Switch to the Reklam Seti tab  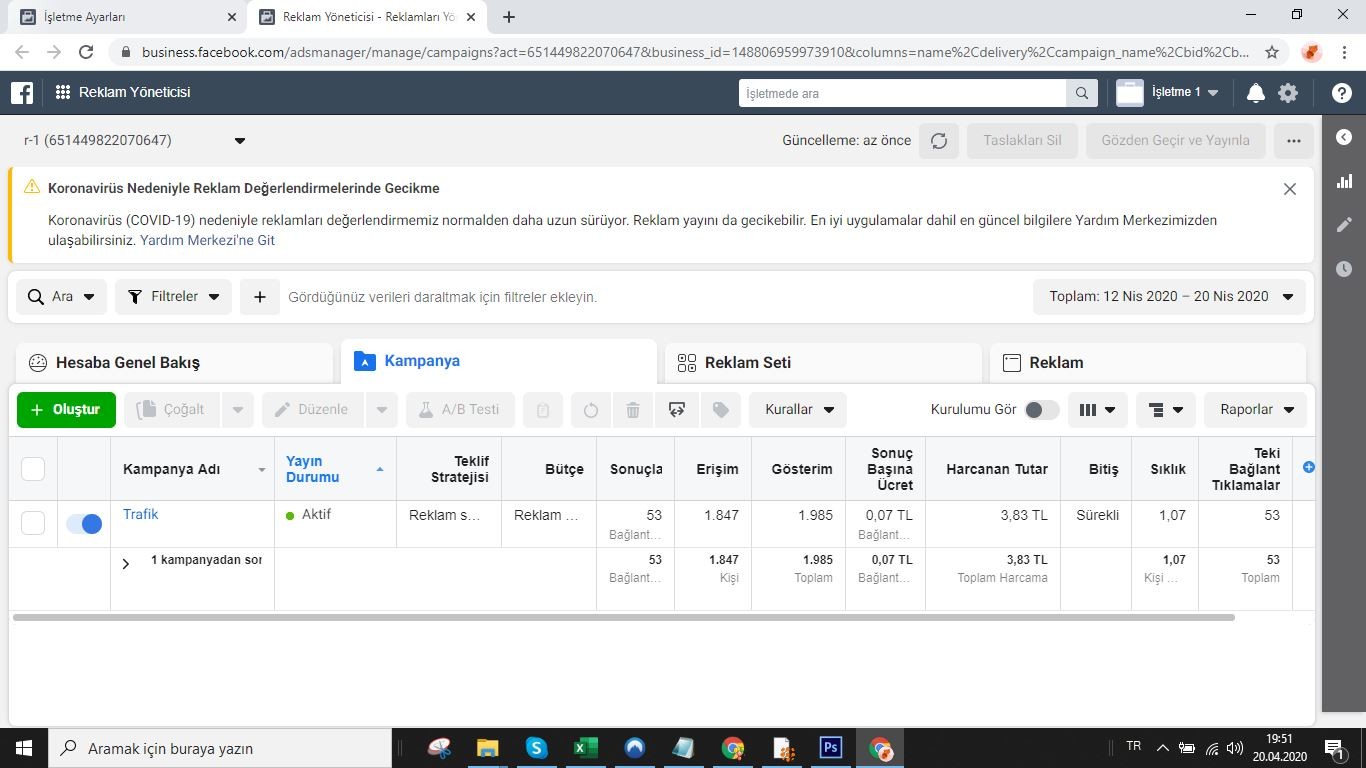tap(823, 363)
